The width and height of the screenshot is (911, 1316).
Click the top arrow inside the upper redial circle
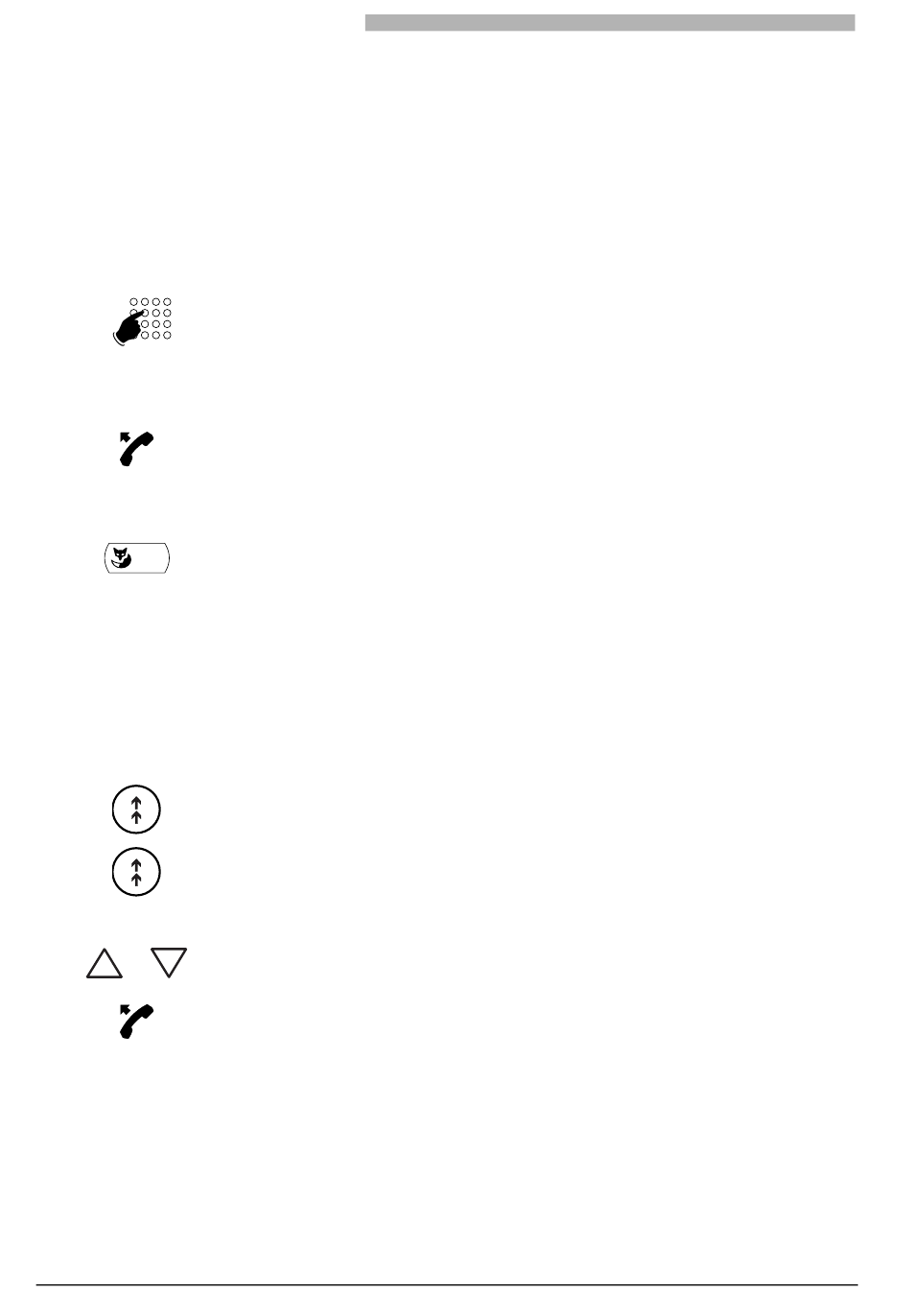136,802
